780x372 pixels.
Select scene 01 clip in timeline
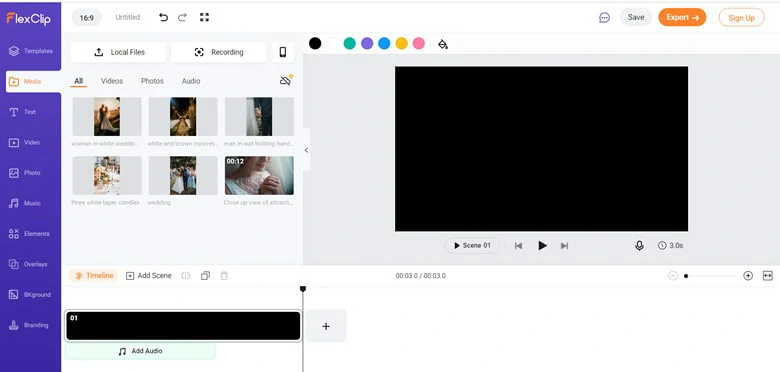[183, 326]
